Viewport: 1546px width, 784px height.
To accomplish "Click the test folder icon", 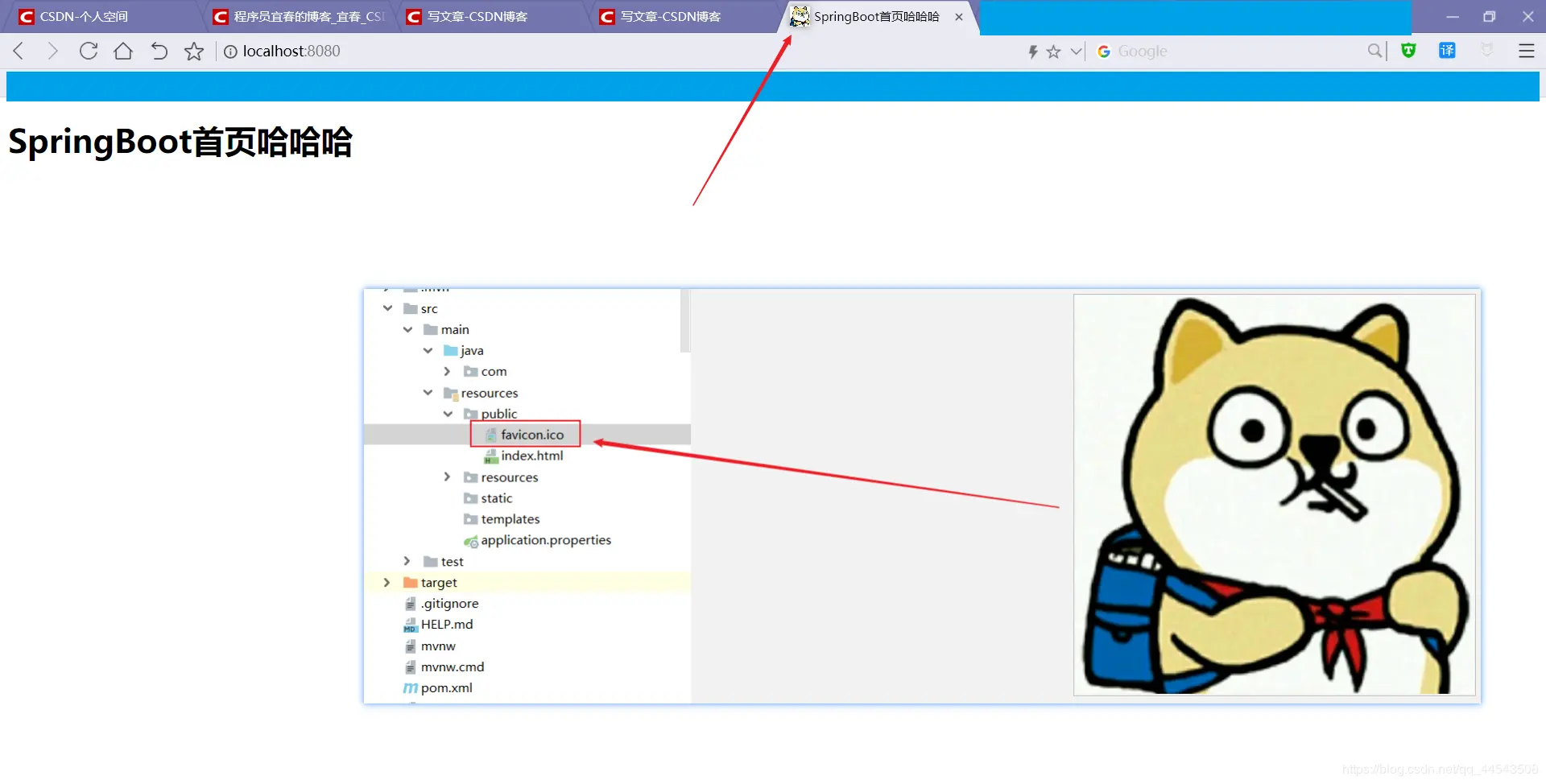I will click(431, 561).
